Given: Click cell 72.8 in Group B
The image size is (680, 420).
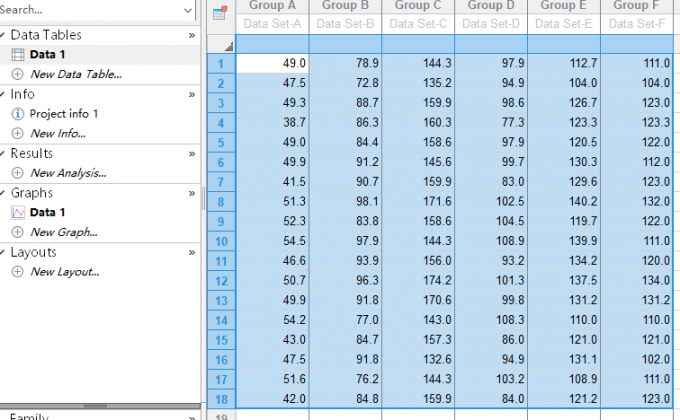Looking at the screenshot, I should pos(345,83).
